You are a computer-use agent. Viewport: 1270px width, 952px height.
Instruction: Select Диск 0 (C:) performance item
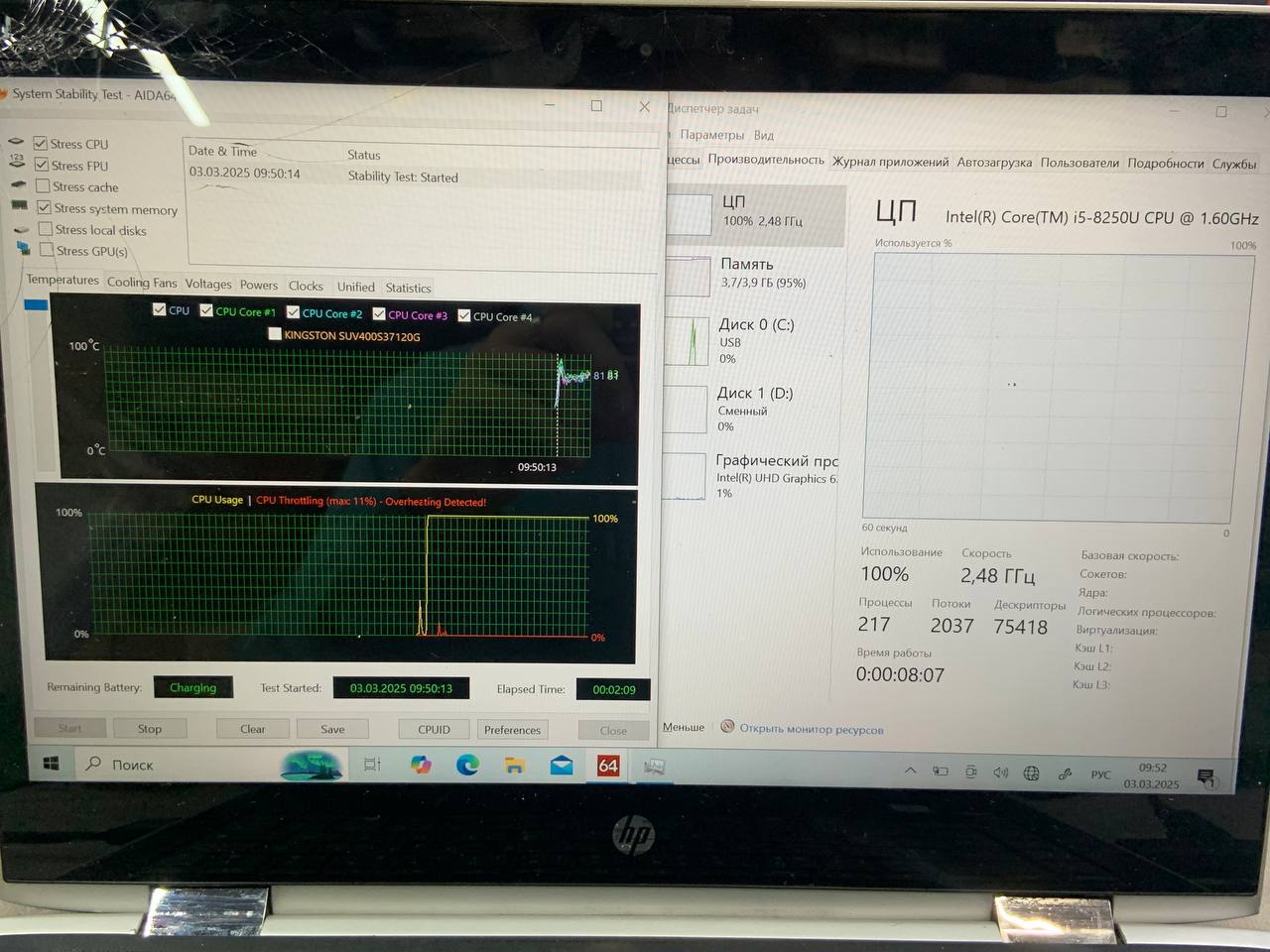pos(751,340)
